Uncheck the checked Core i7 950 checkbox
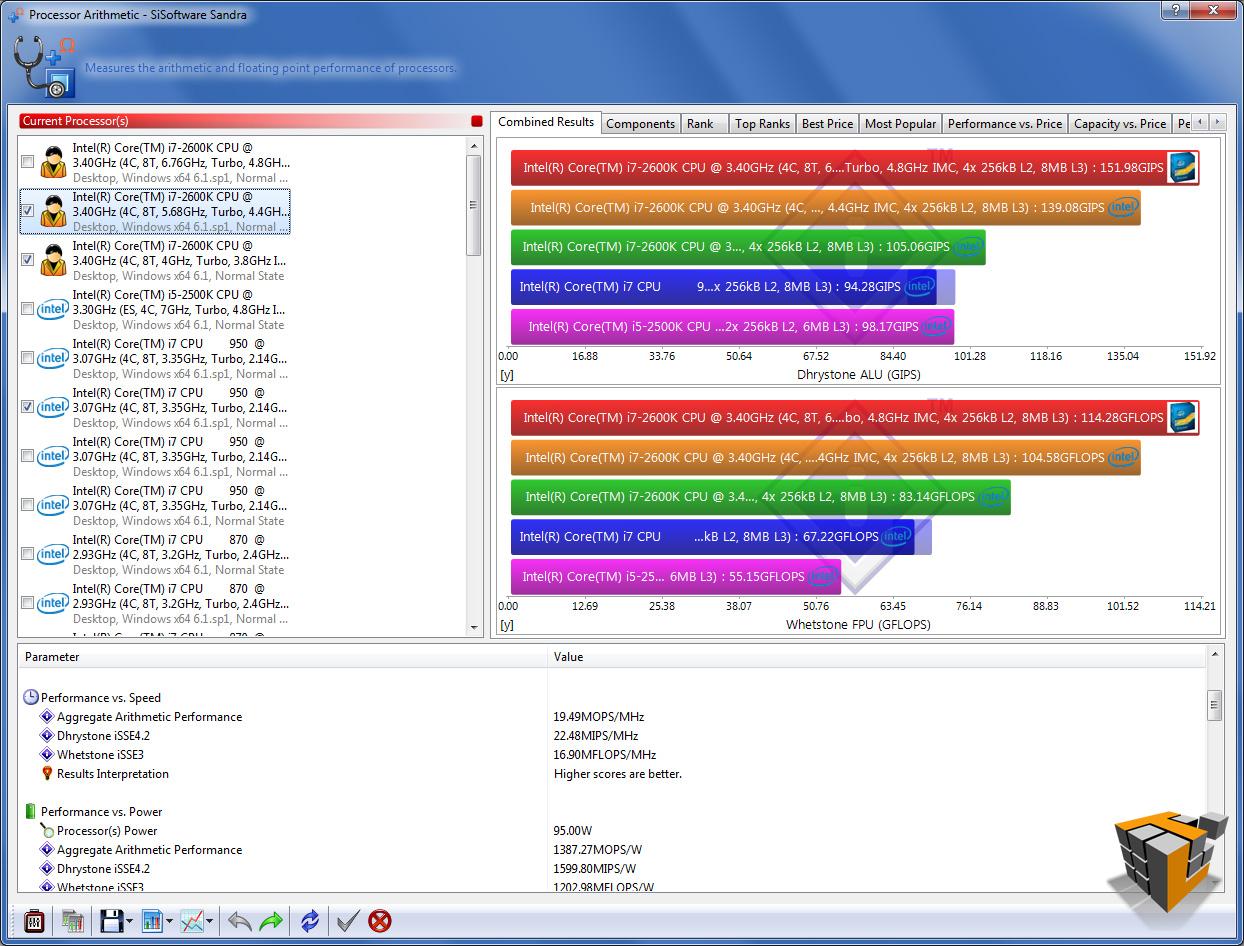Viewport: 1244px width, 946px height. [x=28, y=407]
